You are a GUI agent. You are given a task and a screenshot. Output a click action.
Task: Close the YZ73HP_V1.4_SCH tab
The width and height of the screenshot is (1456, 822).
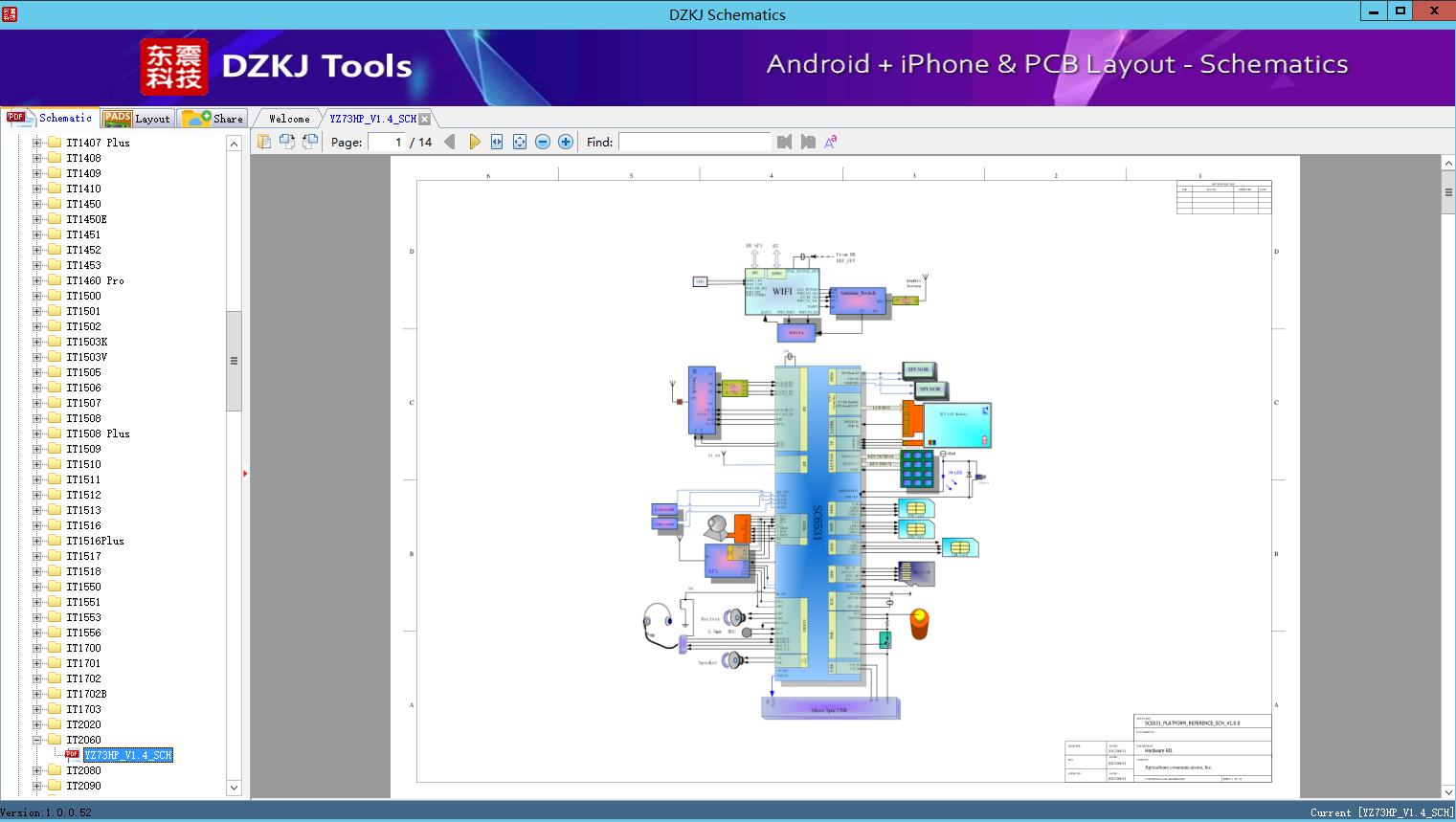(x=424, y=119)
